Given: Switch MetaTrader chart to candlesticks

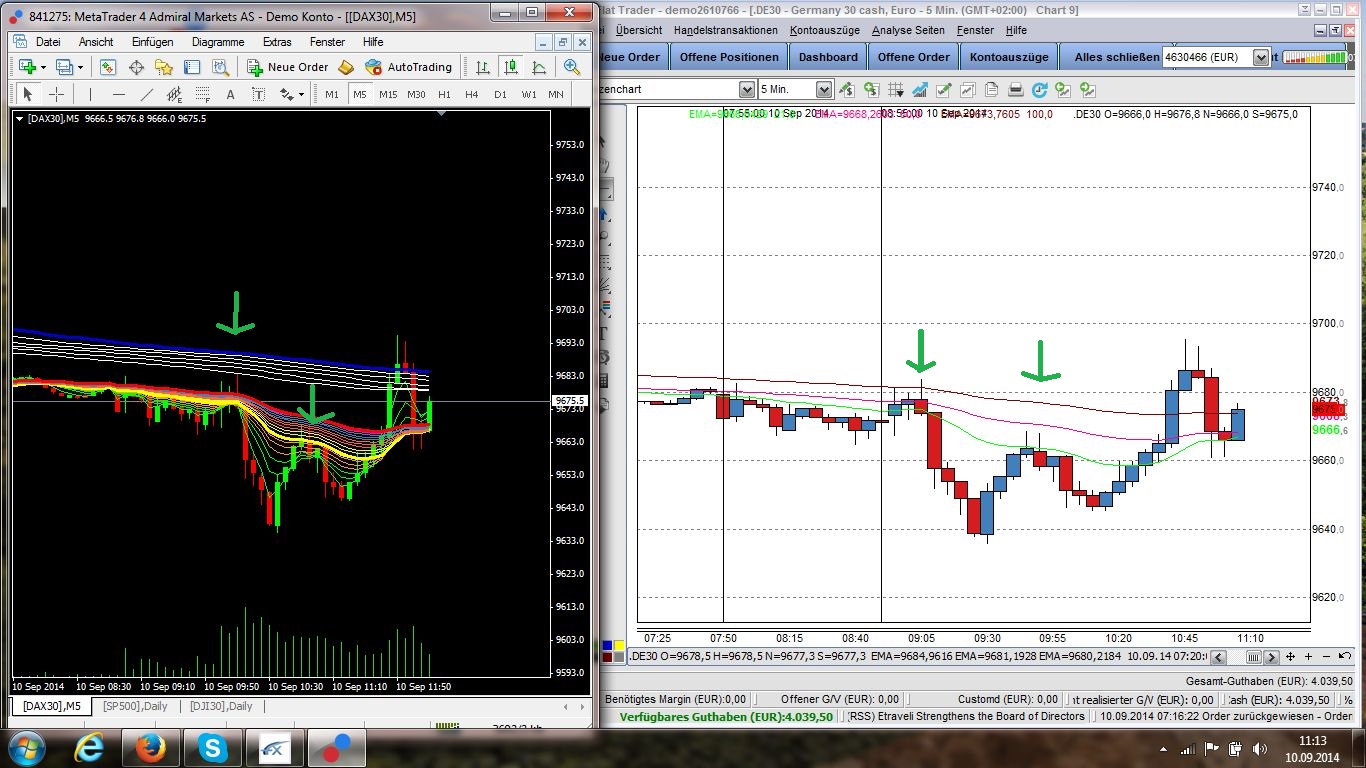Looking at the screenshot, I should point(511,67).
